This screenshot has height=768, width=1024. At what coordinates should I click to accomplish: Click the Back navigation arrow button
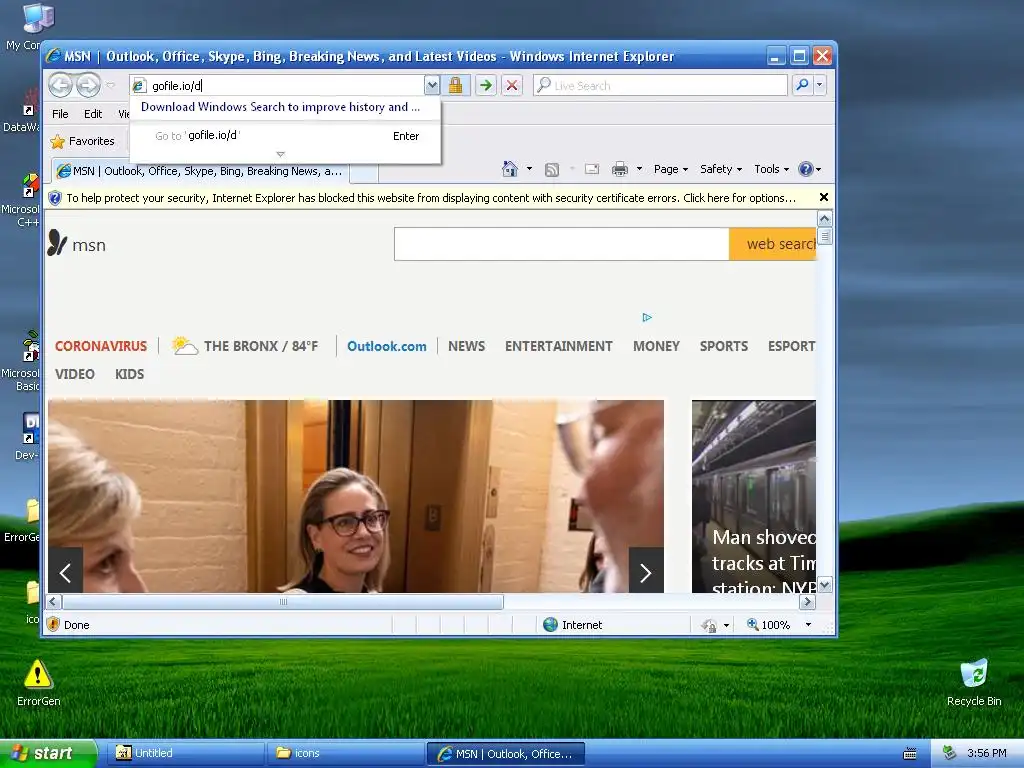tap(61, 85)
